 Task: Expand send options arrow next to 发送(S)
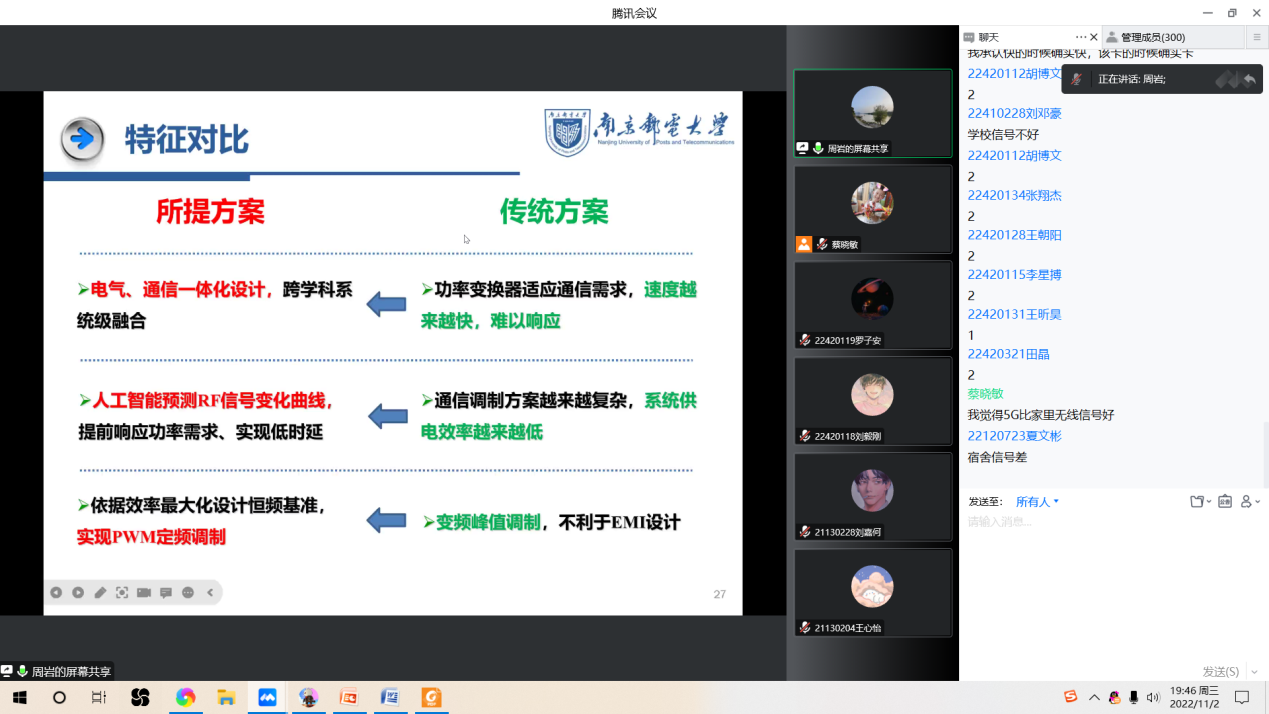pos(1255,672)
